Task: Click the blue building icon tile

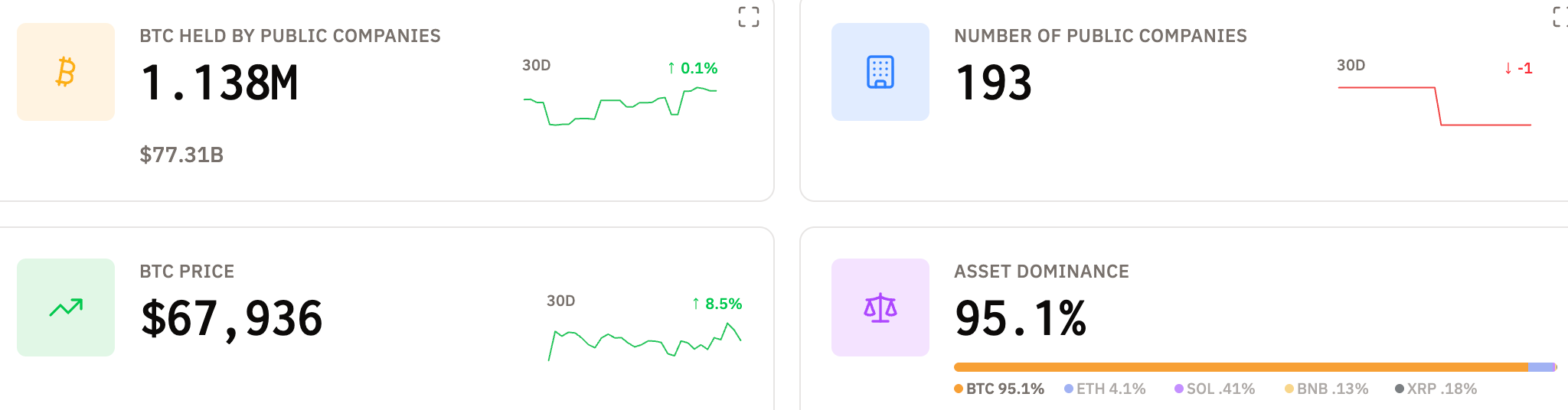Action: click(880, 72)
